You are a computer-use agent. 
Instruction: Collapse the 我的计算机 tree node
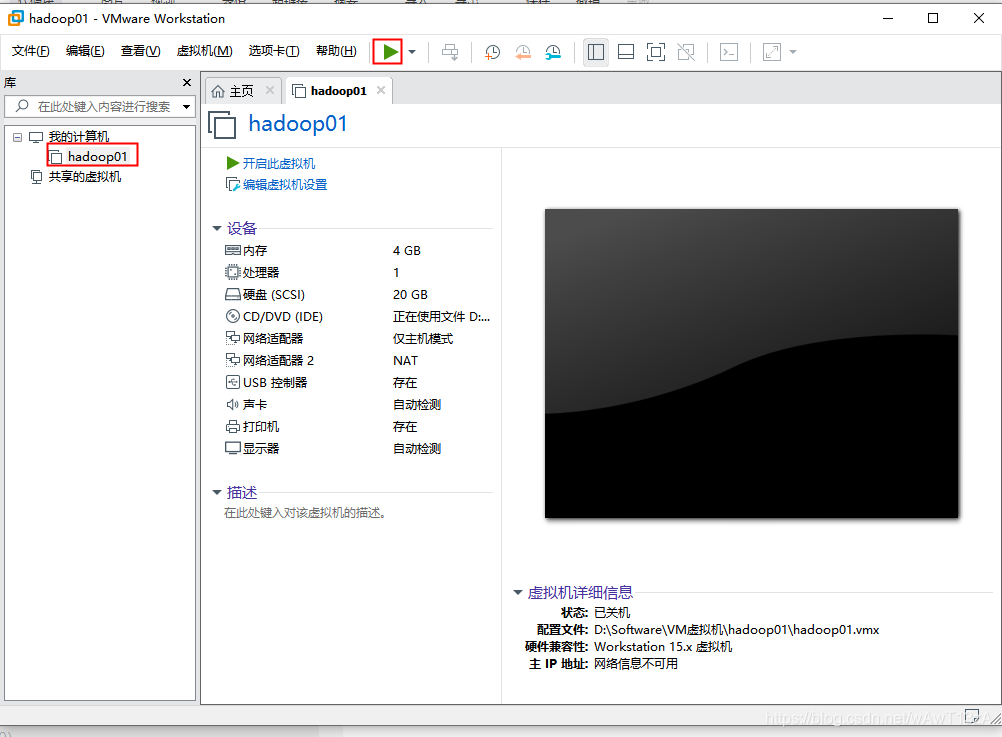(16, 136)
